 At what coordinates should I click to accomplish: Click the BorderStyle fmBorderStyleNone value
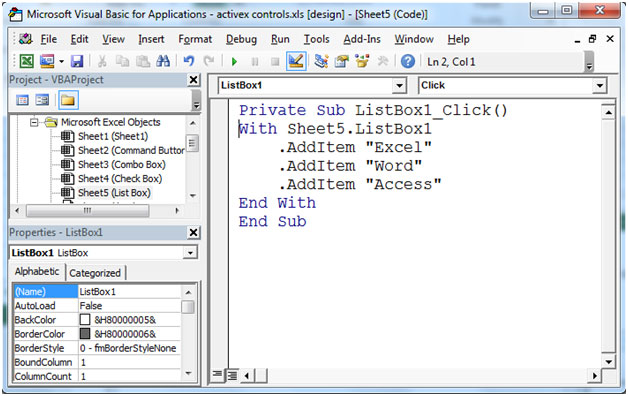[x=129, y=348]
